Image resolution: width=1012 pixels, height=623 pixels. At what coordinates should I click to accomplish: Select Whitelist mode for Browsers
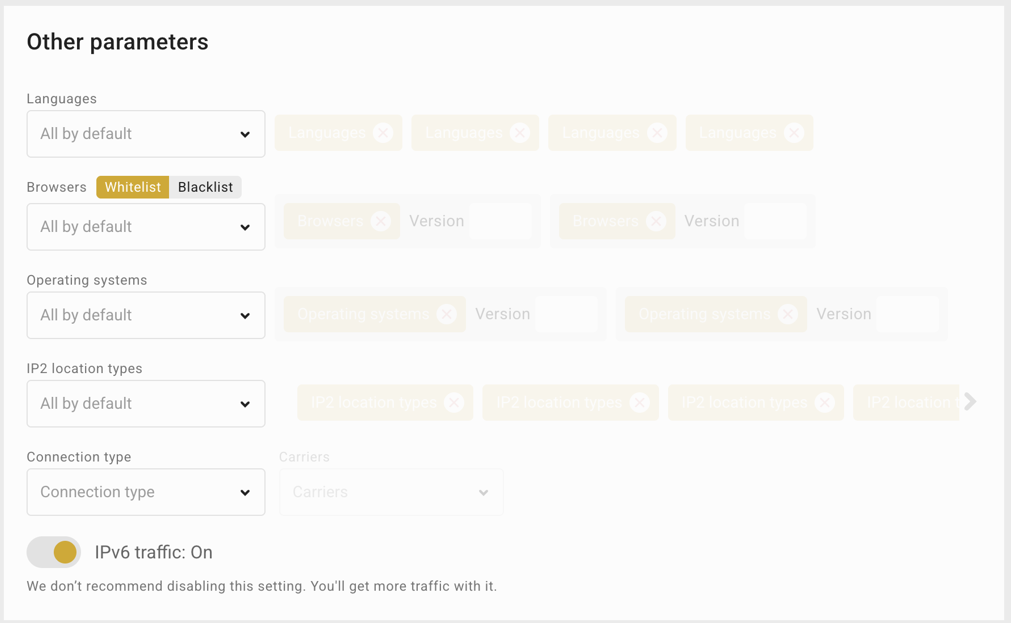132,186
